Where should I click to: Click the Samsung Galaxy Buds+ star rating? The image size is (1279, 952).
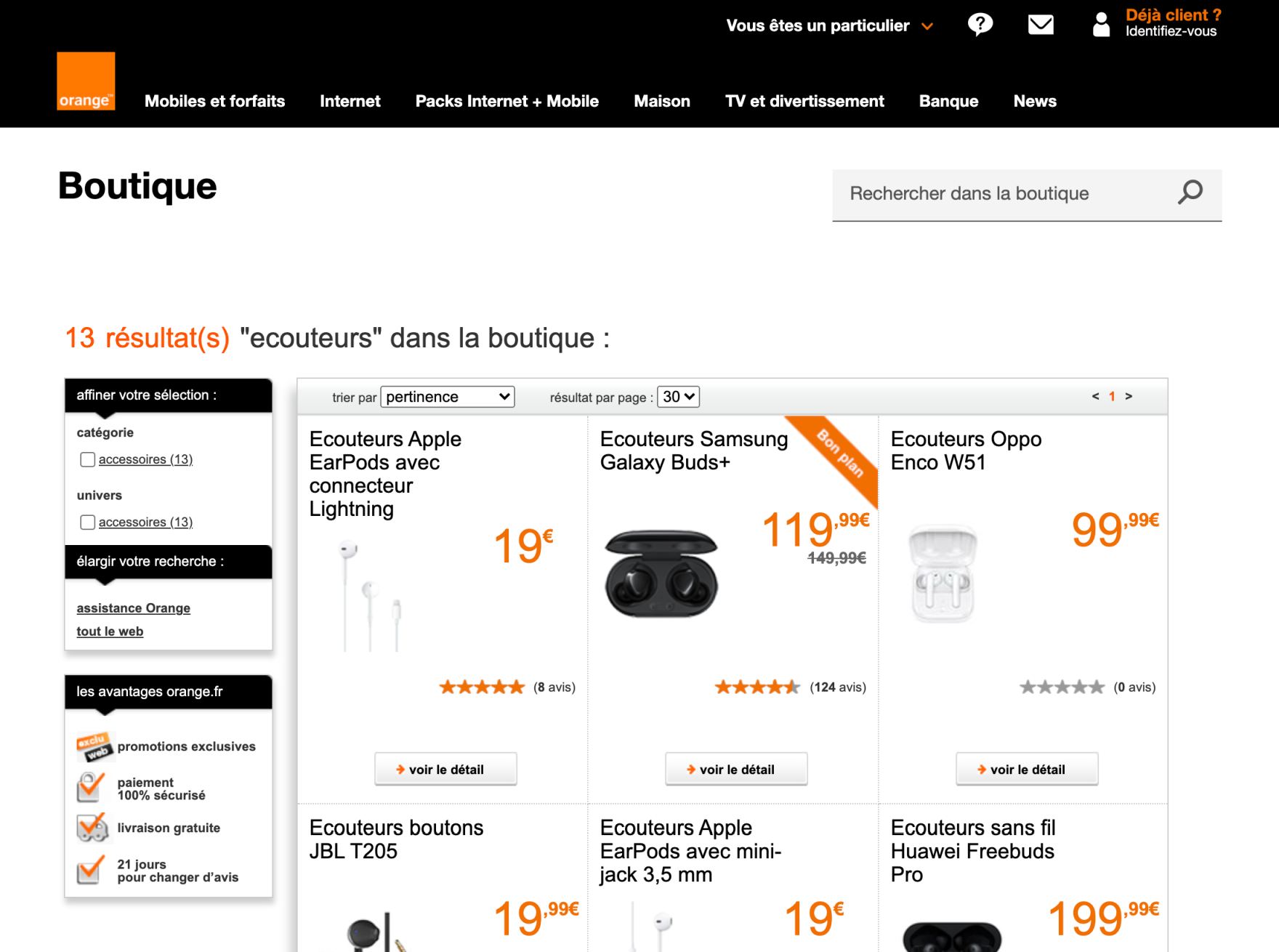coord(756,687)
